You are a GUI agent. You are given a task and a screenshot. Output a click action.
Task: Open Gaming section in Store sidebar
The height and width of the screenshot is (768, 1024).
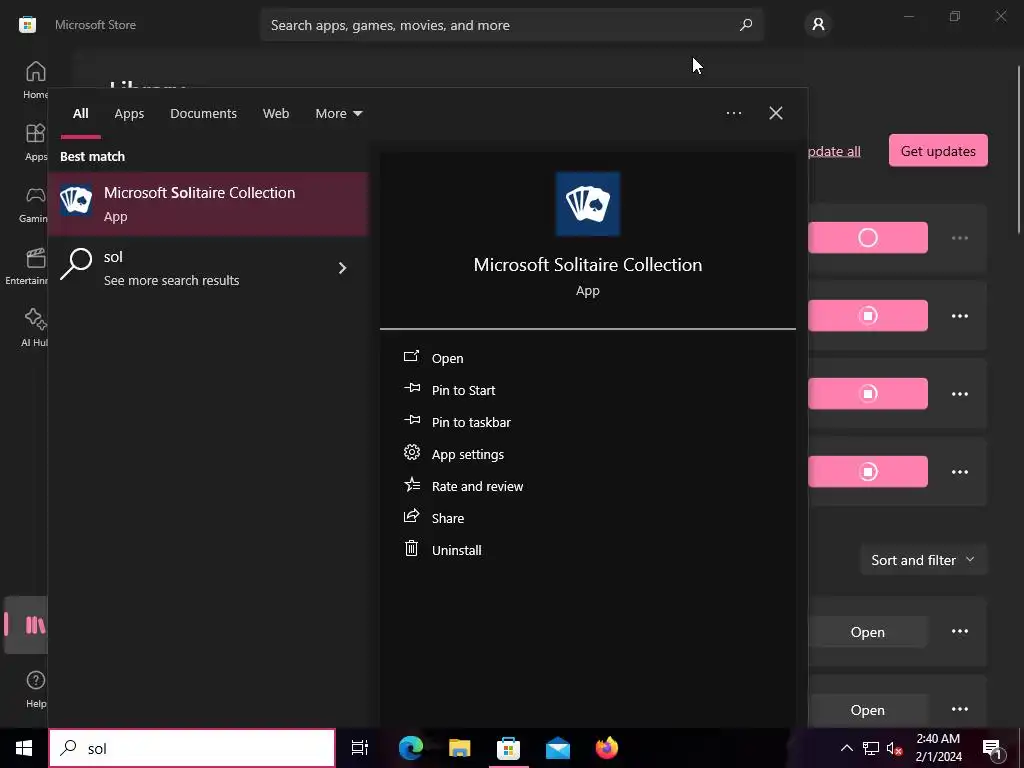click(x=35, y=204)
